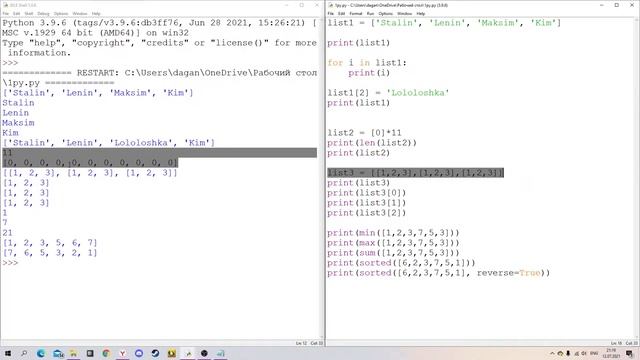Click shell output line '21'
The image size is (640, 360).
pyautogui.click(x=7, y=233)
